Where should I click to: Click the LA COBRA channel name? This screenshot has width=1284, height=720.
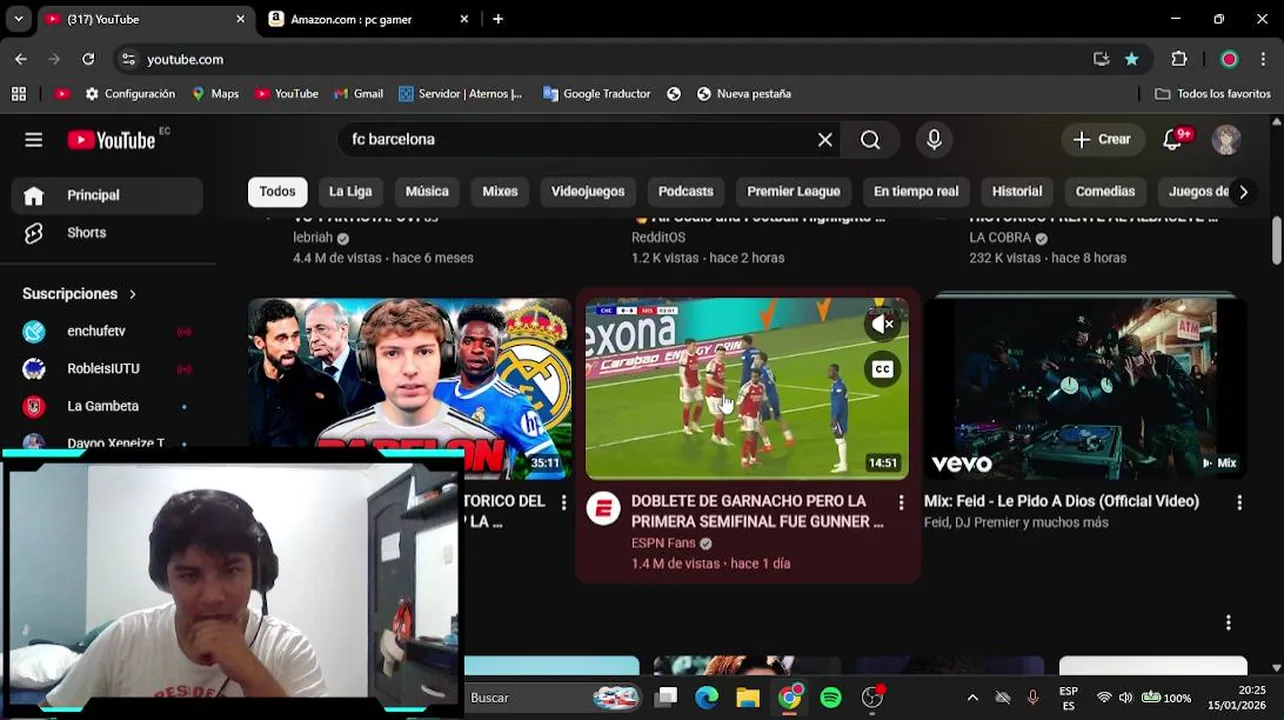tap(1000, 237)
